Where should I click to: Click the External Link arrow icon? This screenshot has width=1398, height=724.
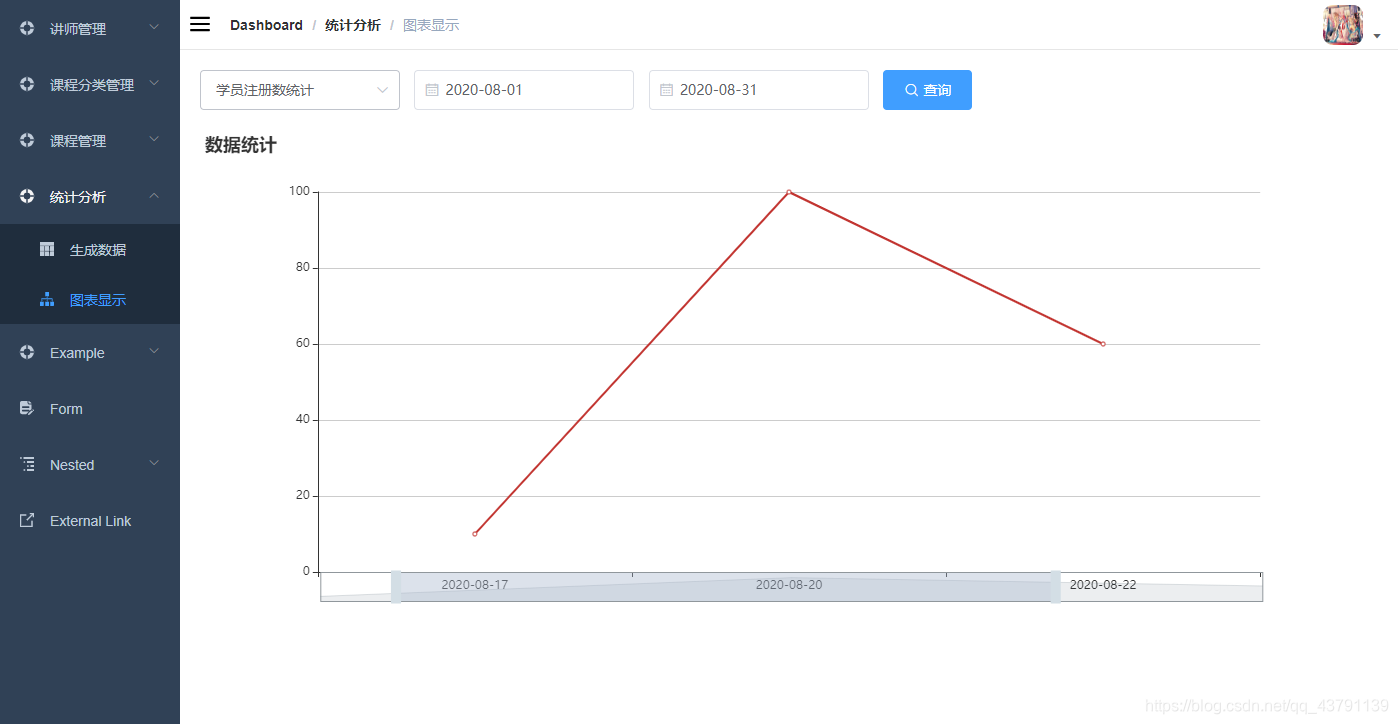27,520
